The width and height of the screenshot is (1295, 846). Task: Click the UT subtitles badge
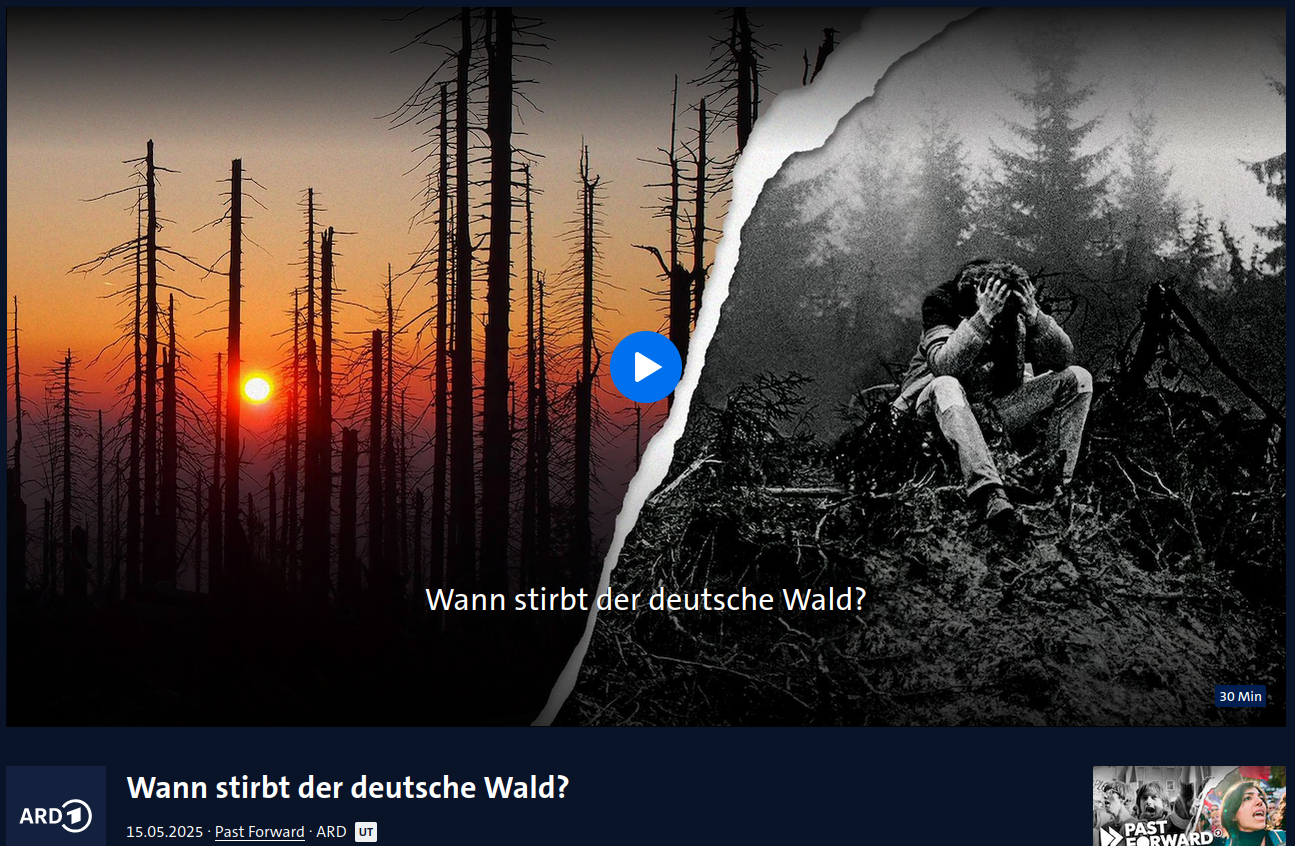coord(366,832)
